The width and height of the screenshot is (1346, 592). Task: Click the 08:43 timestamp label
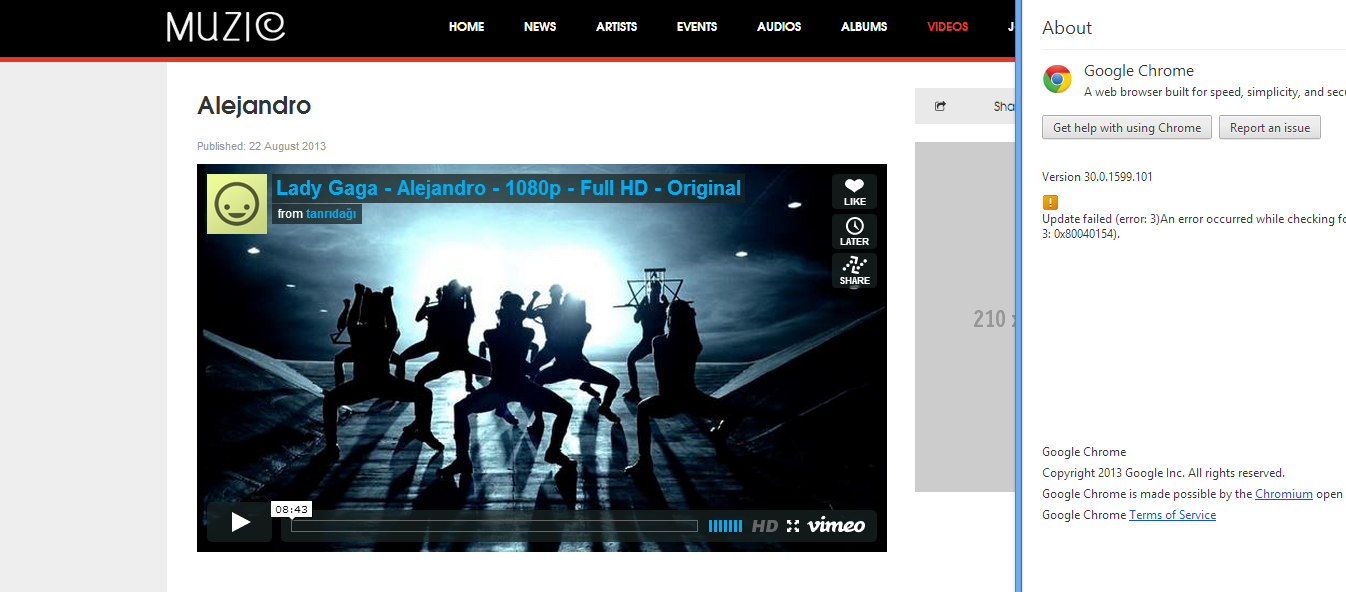point(291,509)
